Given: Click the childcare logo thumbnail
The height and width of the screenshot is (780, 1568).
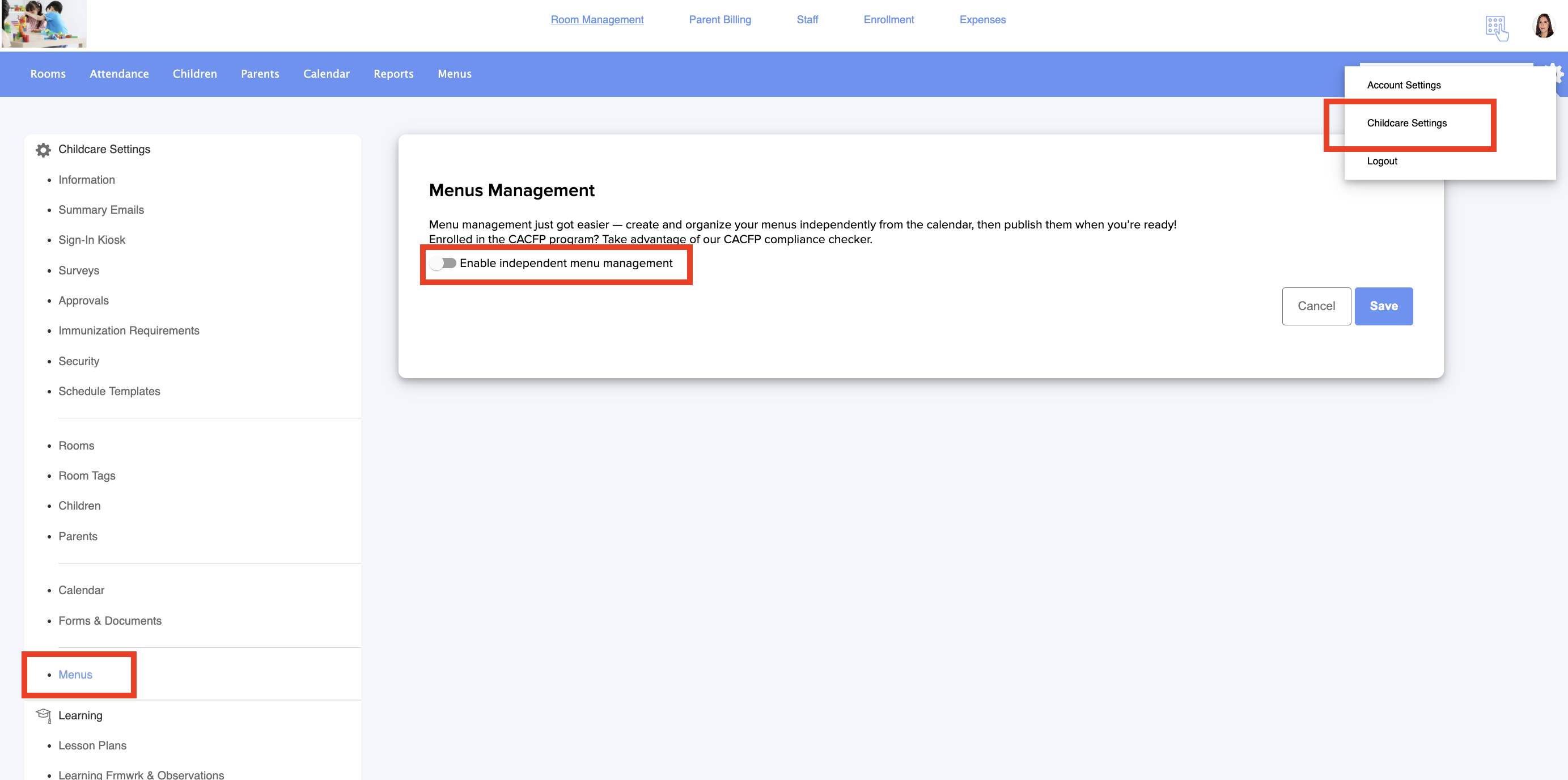Looking at the screenshot, I should [x=44, y=24].
